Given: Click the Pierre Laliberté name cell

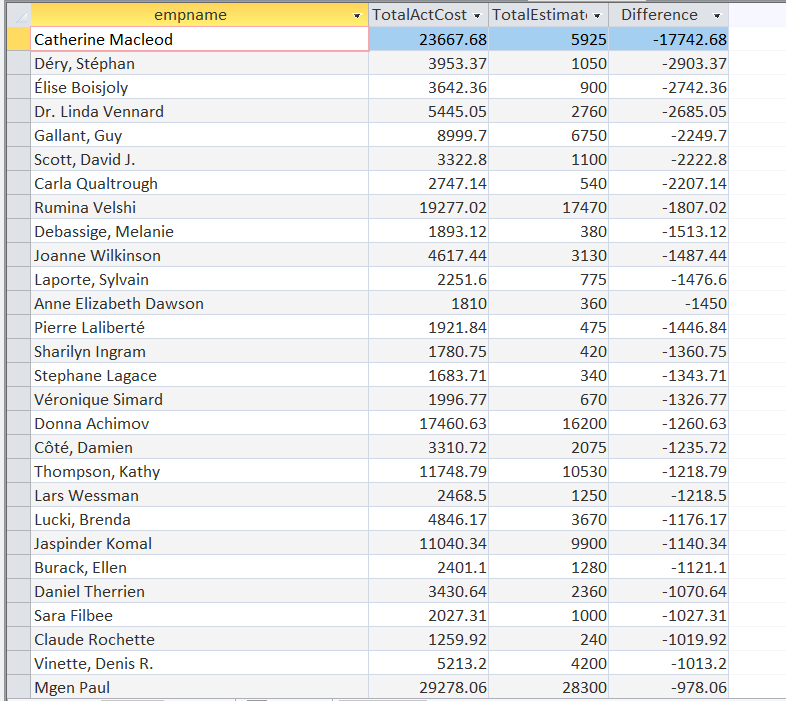Looking at the screenshot, I should pyautogui.click(x=200, y=327).
